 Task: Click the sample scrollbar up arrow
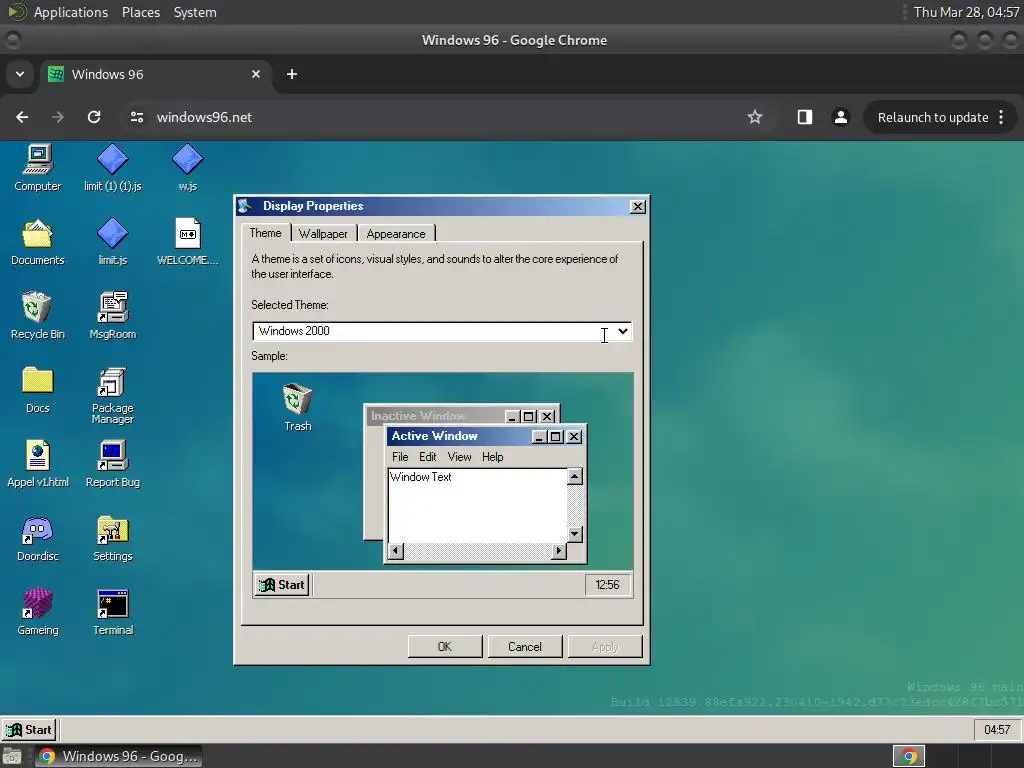click(x=575, y=477)
